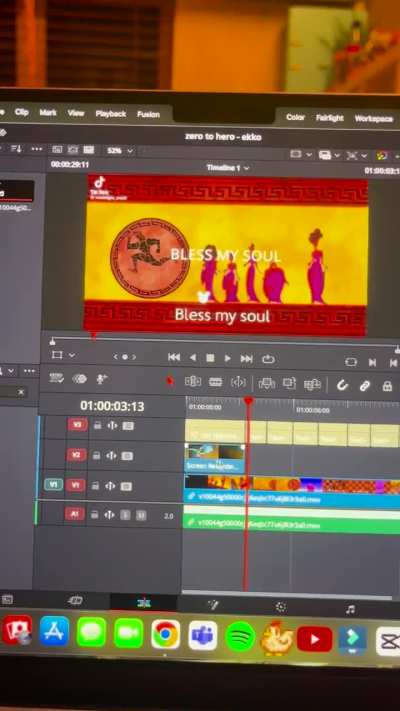The height and width of the screenshot is (711, 400).
Task: Select the A1 audio track button
Action: 75,514
